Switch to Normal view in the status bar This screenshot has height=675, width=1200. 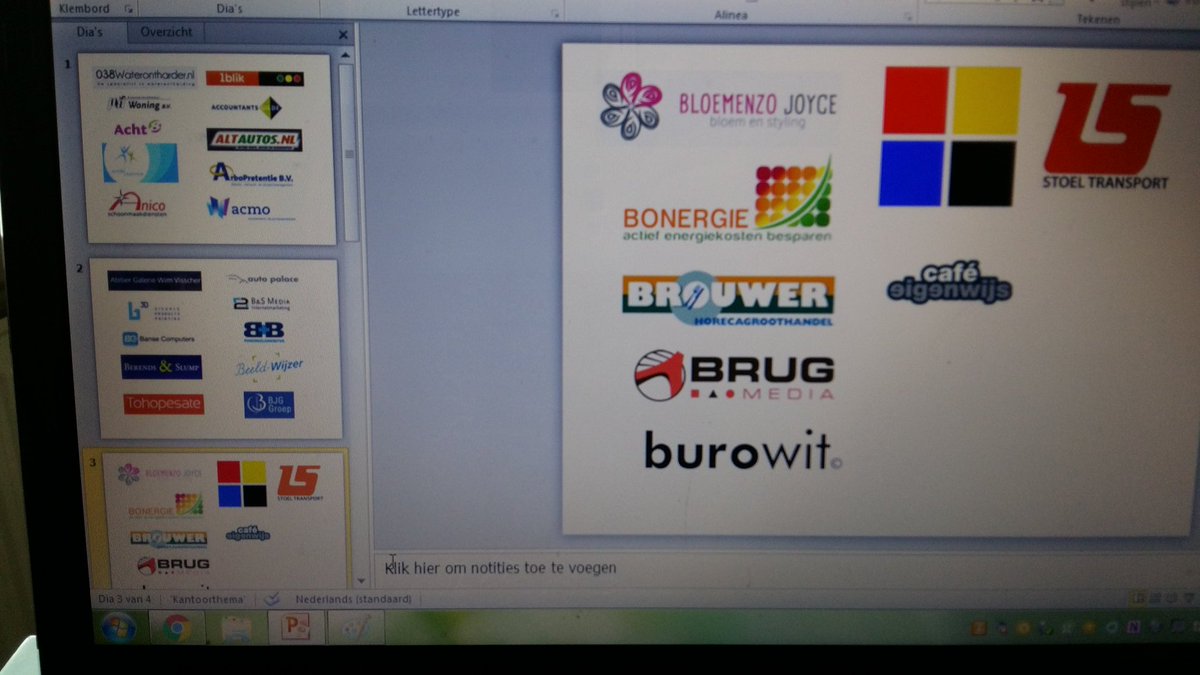[x=1137, y=598]
